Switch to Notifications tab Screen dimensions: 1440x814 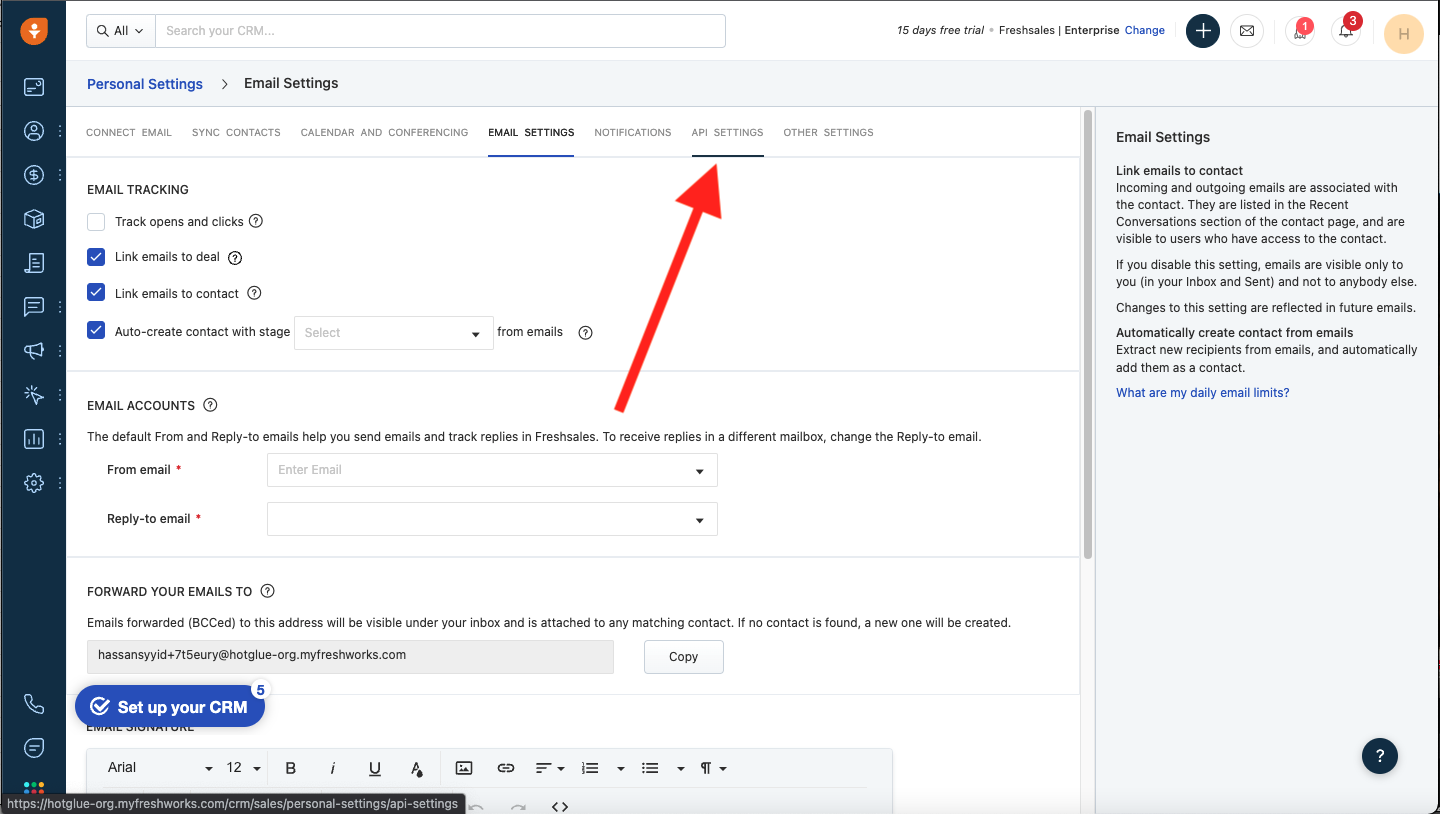(633, 132)
